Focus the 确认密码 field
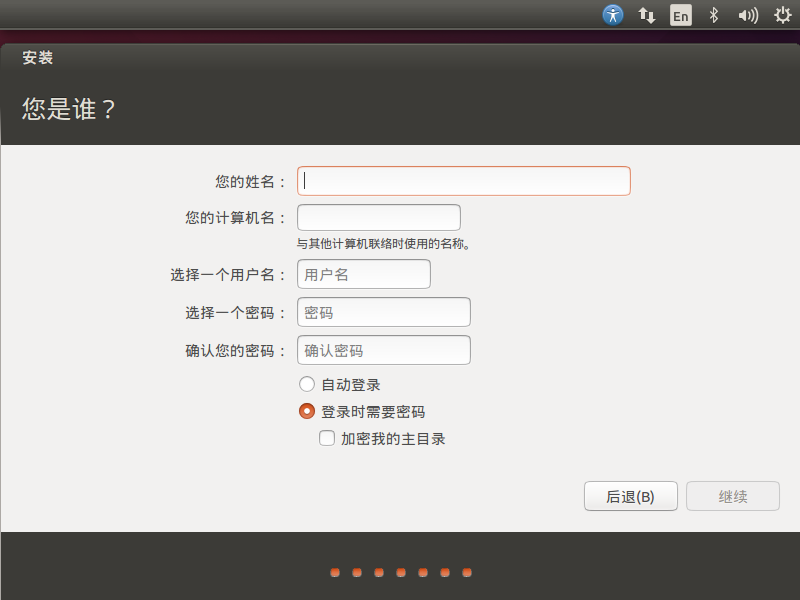This screenshot has width=800, height=600. tap(384, 350)
